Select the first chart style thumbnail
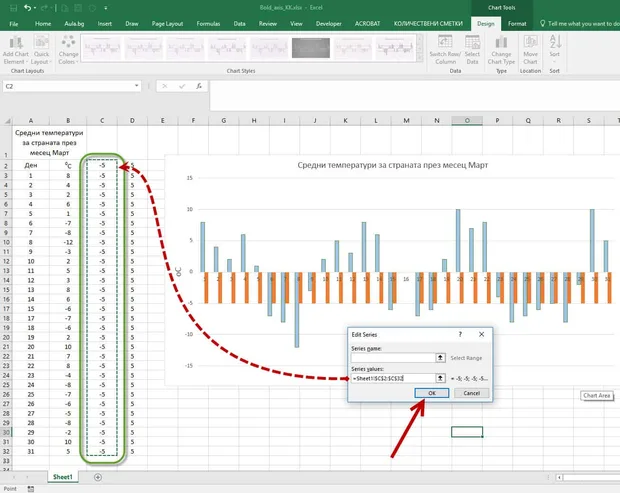Image resolution: width=620 pixels, height=493 pixels. [x=102, y=48]
